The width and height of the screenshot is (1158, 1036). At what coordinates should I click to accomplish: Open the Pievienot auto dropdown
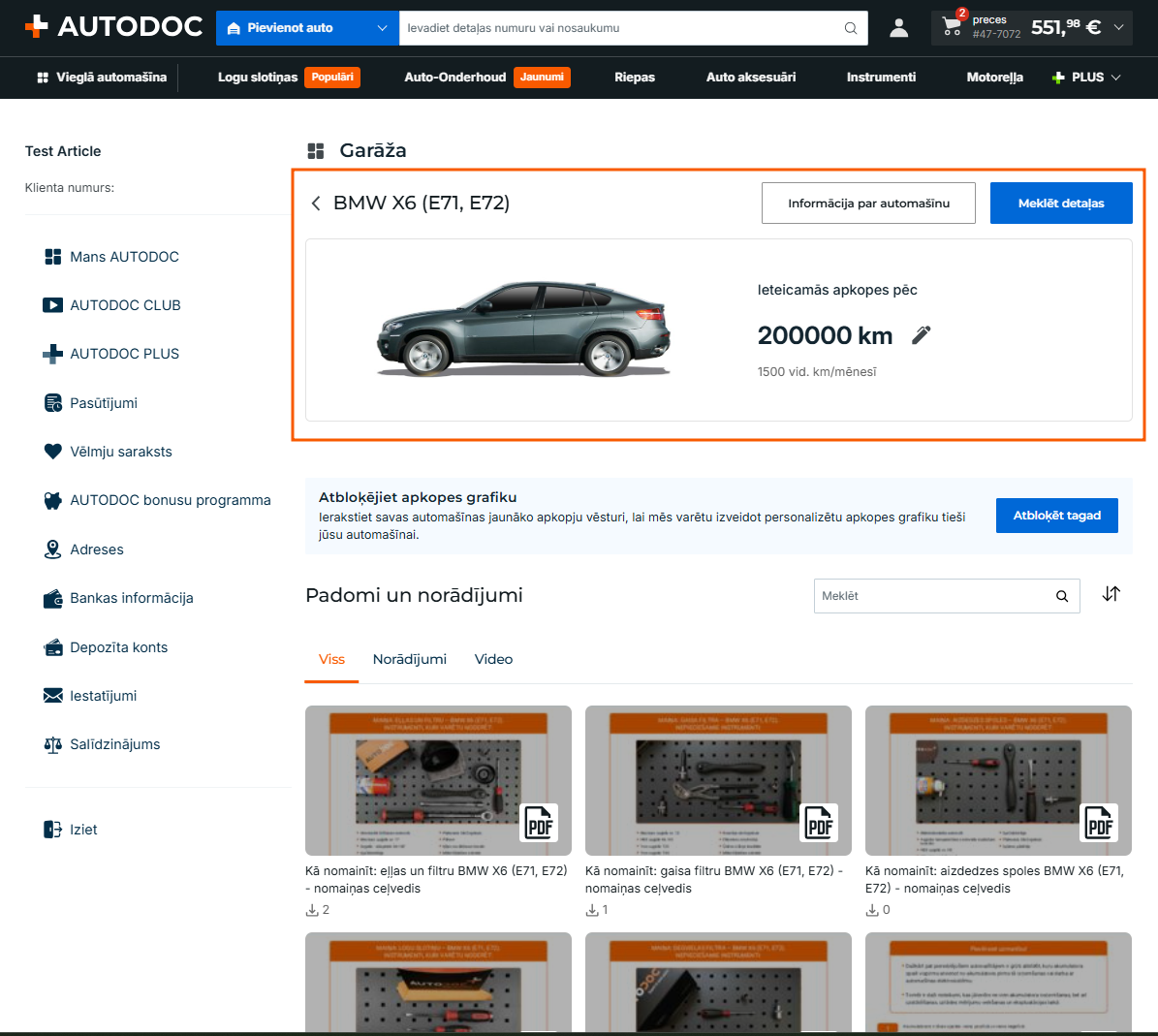[307, 28]
